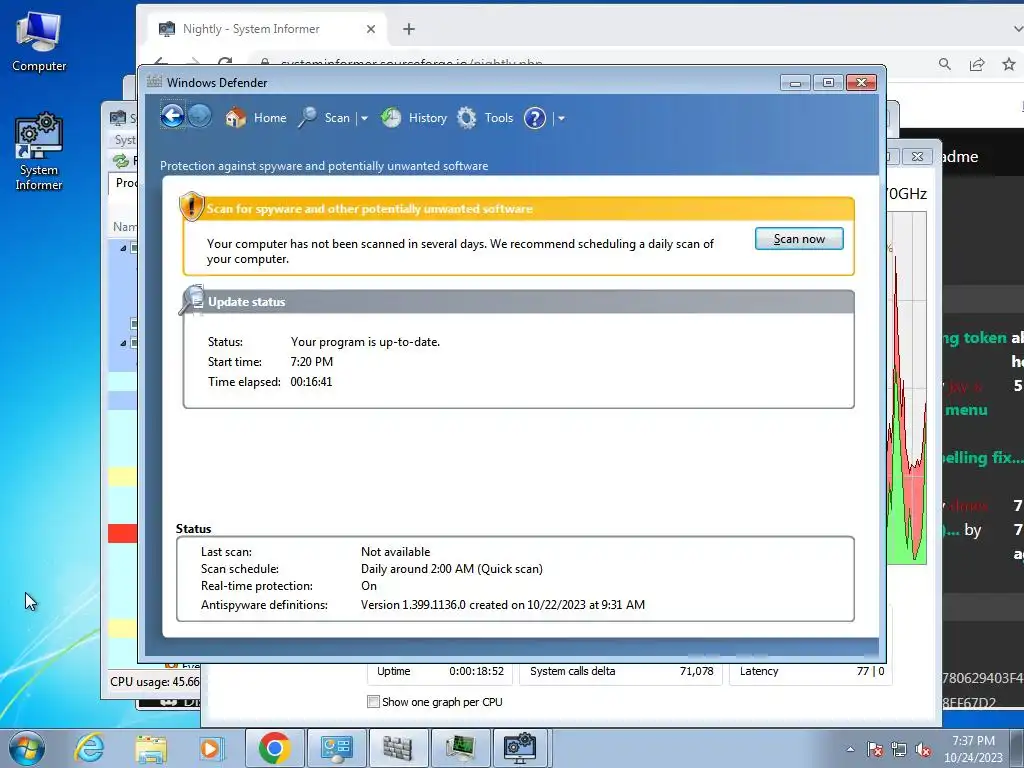Open History in Windows Defender

coord(414,118)
